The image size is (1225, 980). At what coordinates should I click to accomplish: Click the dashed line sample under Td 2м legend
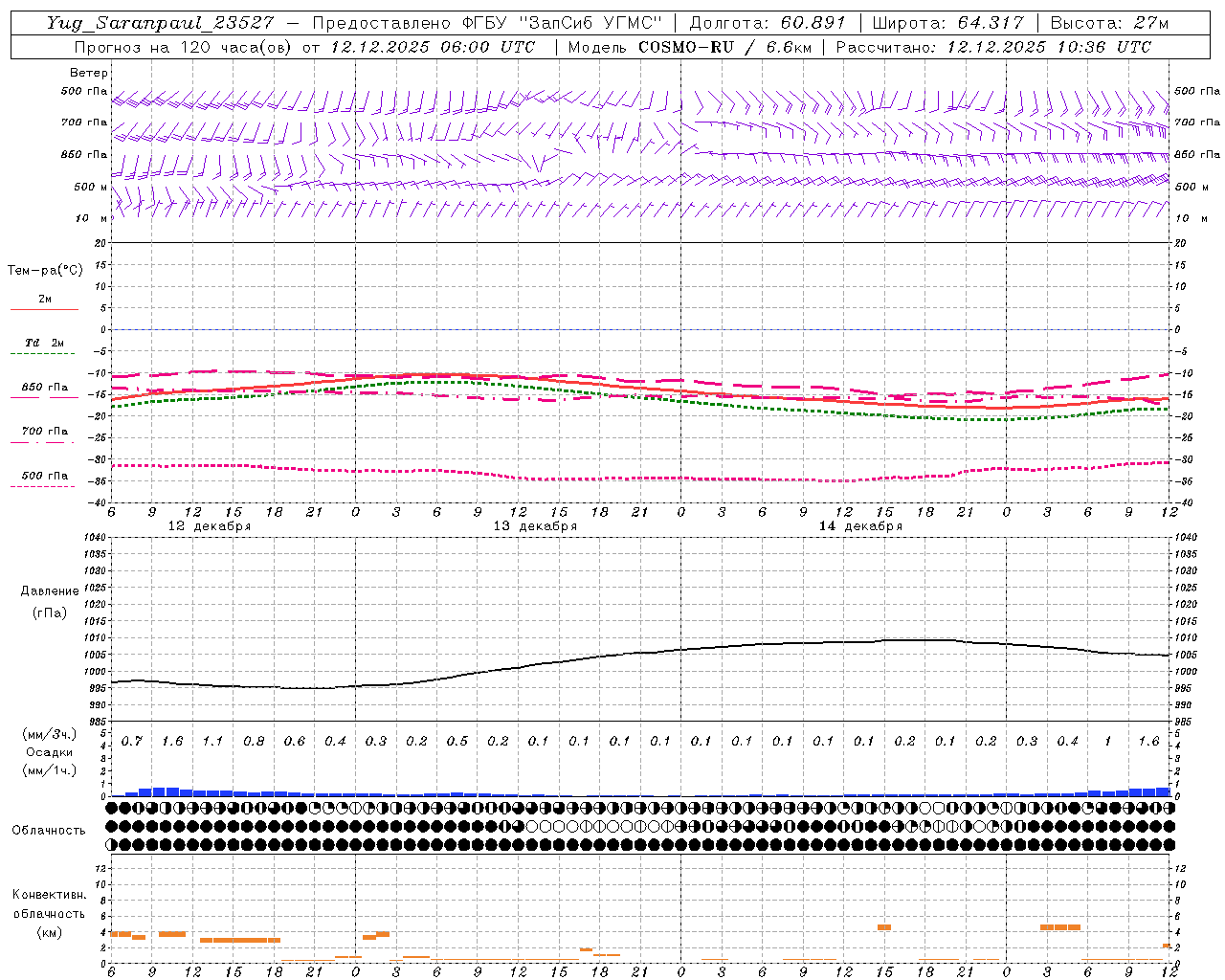(44, 354)
